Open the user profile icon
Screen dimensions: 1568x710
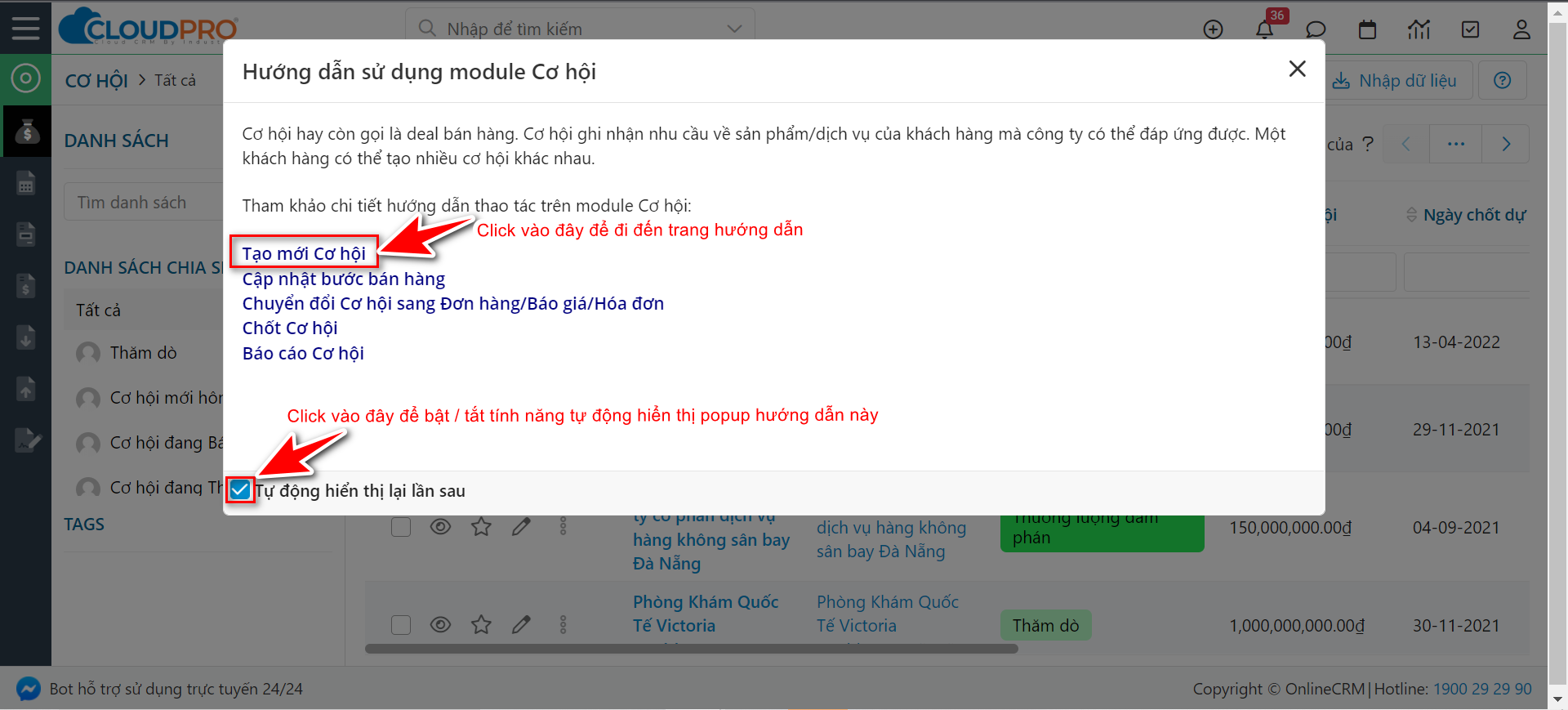click(x=1521, y=29)
